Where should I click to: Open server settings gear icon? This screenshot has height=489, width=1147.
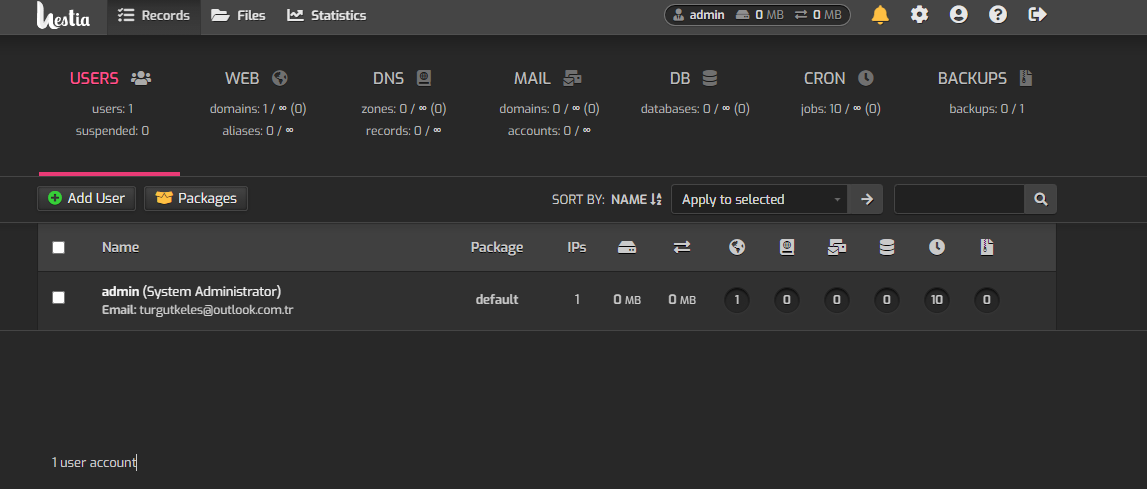tap(919, 15)
